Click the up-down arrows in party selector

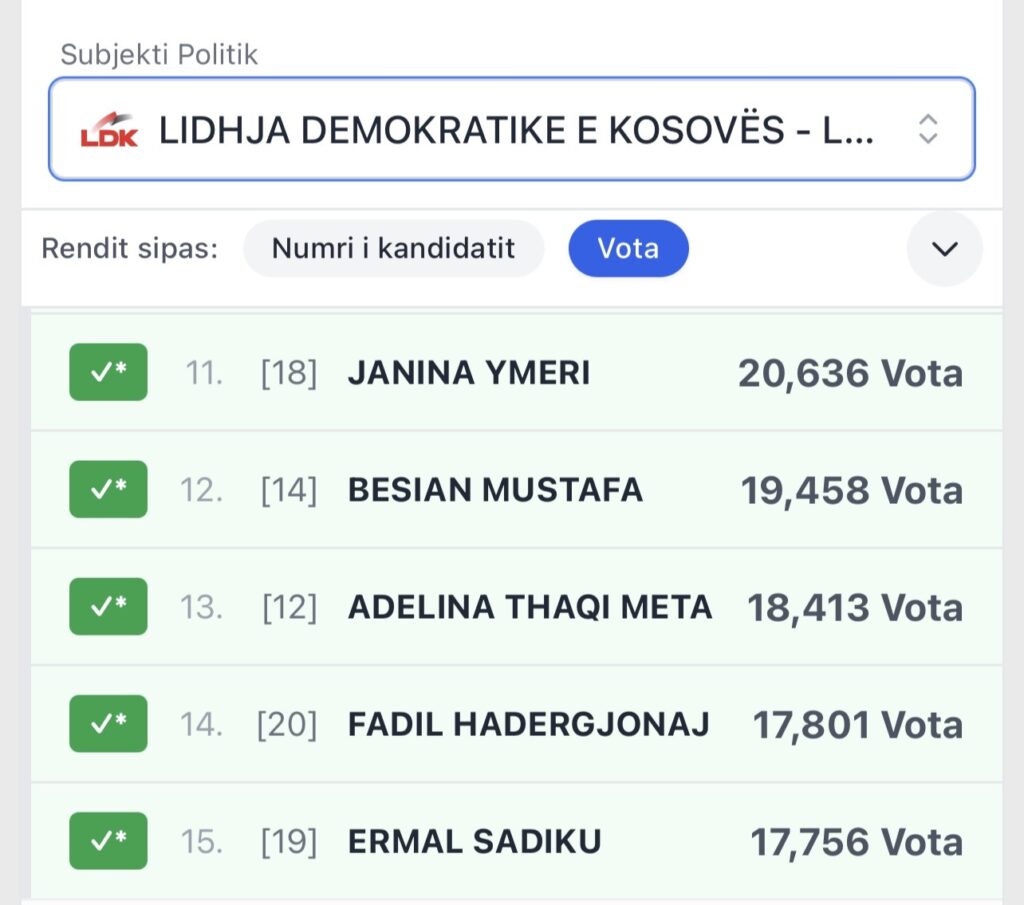click(928, 129)
